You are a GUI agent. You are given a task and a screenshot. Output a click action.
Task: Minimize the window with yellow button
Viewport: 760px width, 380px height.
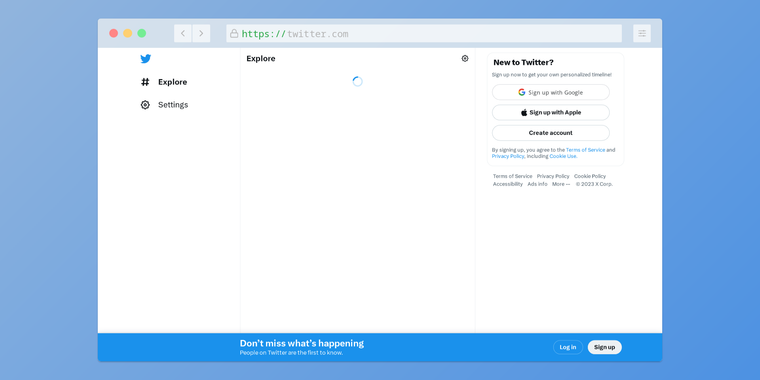point(127,33)
